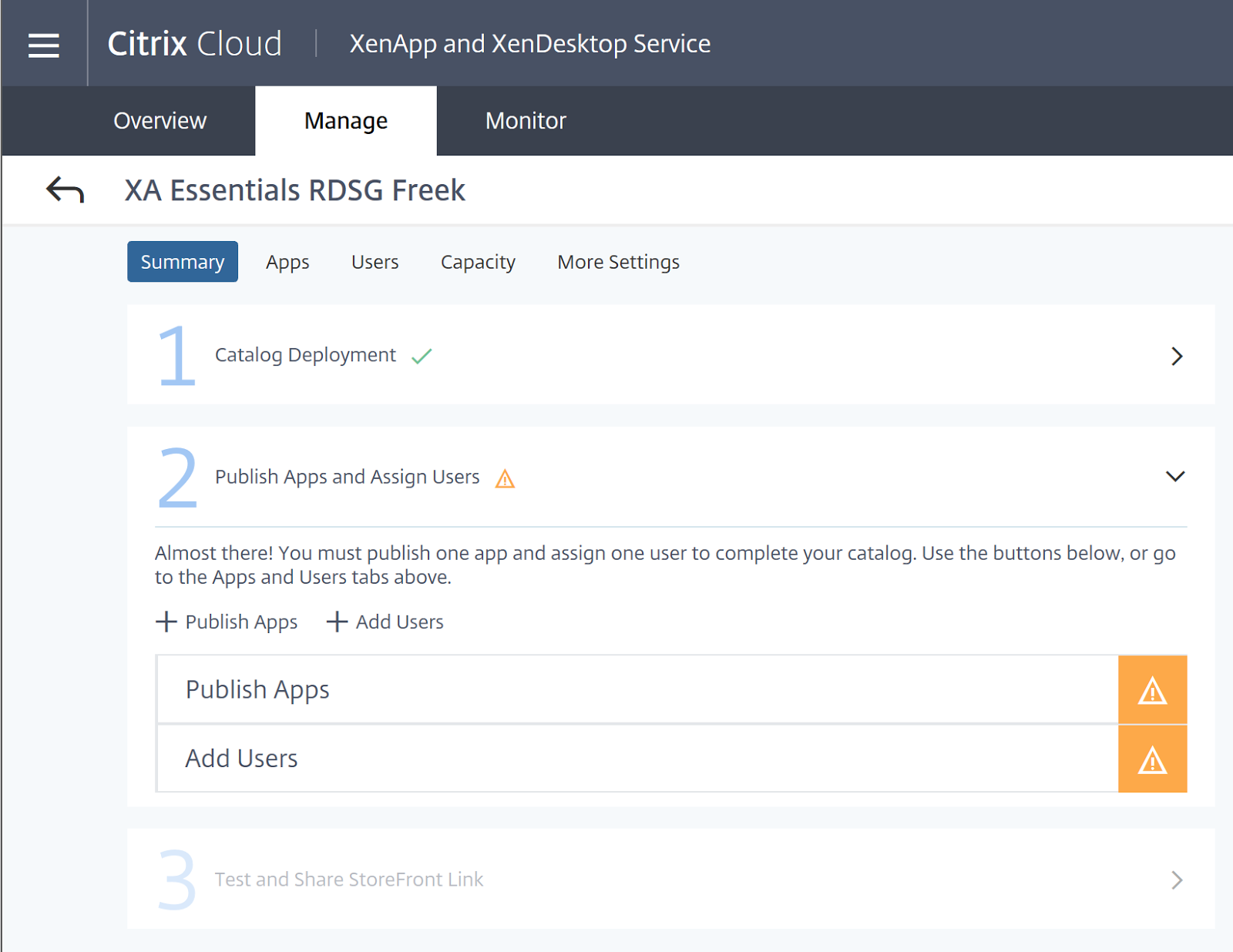Open the hamburger navigation menu

point(44,45)
